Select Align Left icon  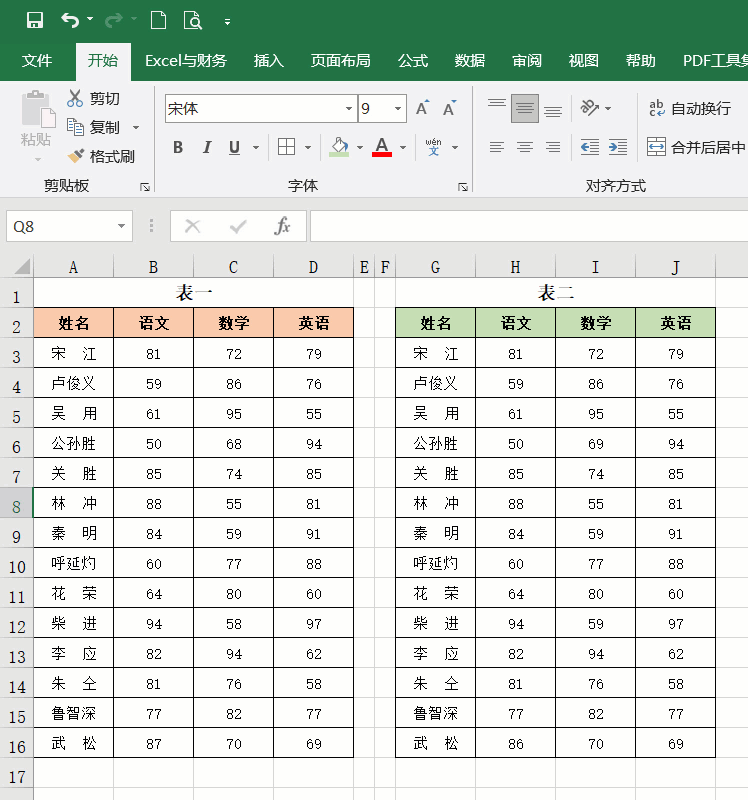pos(496,147)
